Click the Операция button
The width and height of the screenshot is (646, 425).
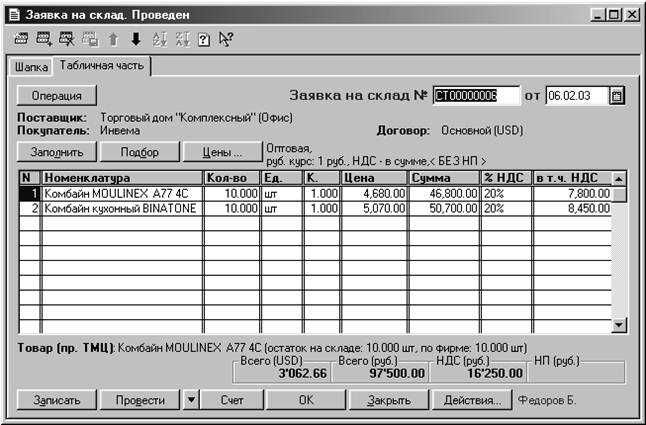(57, 96)
